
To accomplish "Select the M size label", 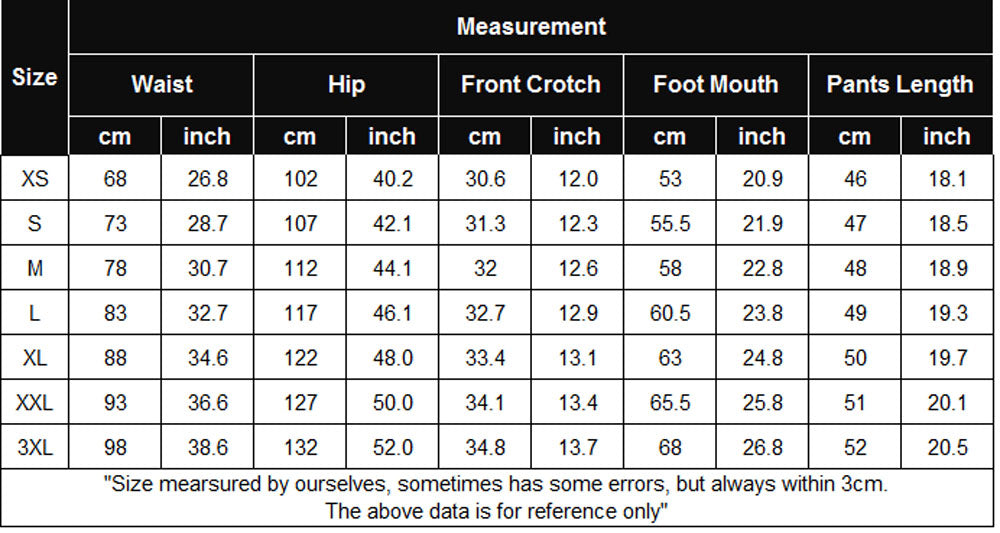I will pyautogui.click(x=34, y=268).
